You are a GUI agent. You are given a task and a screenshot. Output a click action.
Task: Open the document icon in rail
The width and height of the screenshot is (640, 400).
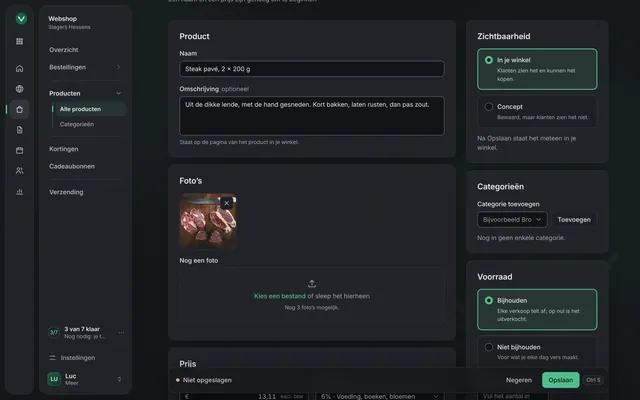pyautogui.click(x=19, y=130)
